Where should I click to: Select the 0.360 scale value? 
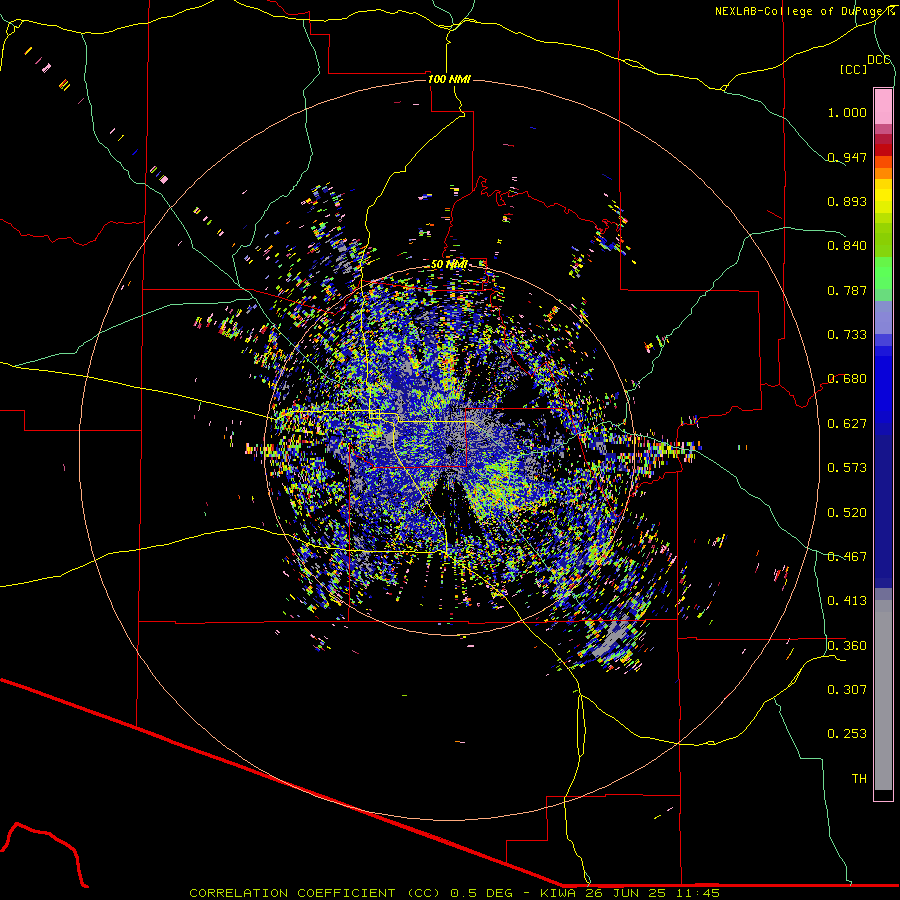point(847,646)
